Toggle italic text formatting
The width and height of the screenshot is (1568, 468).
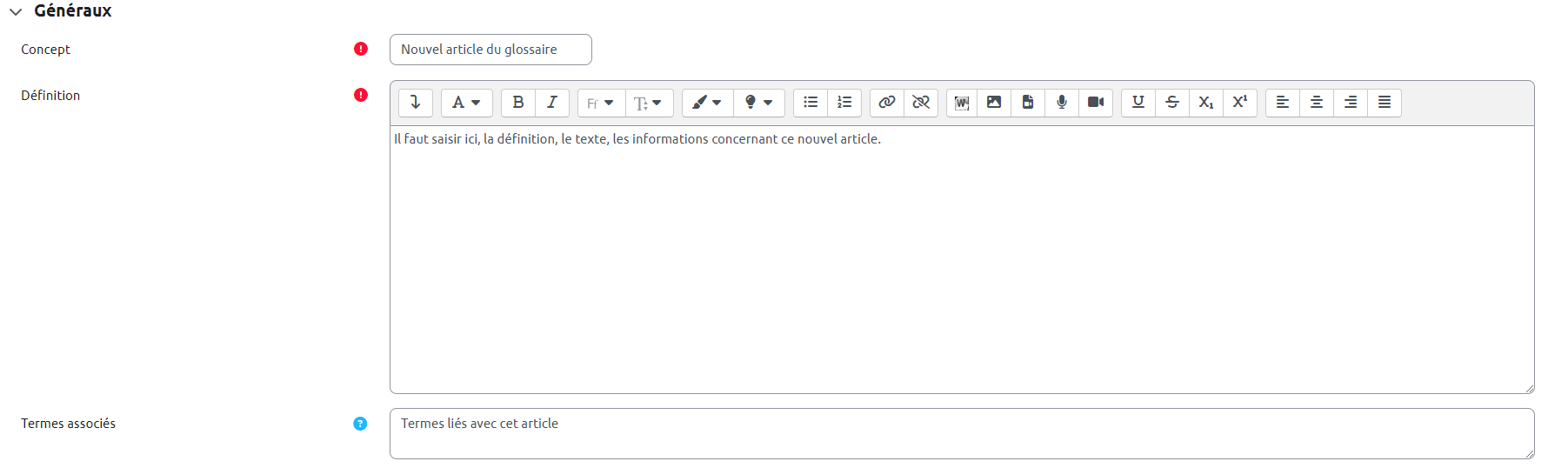tap(552, 103)
